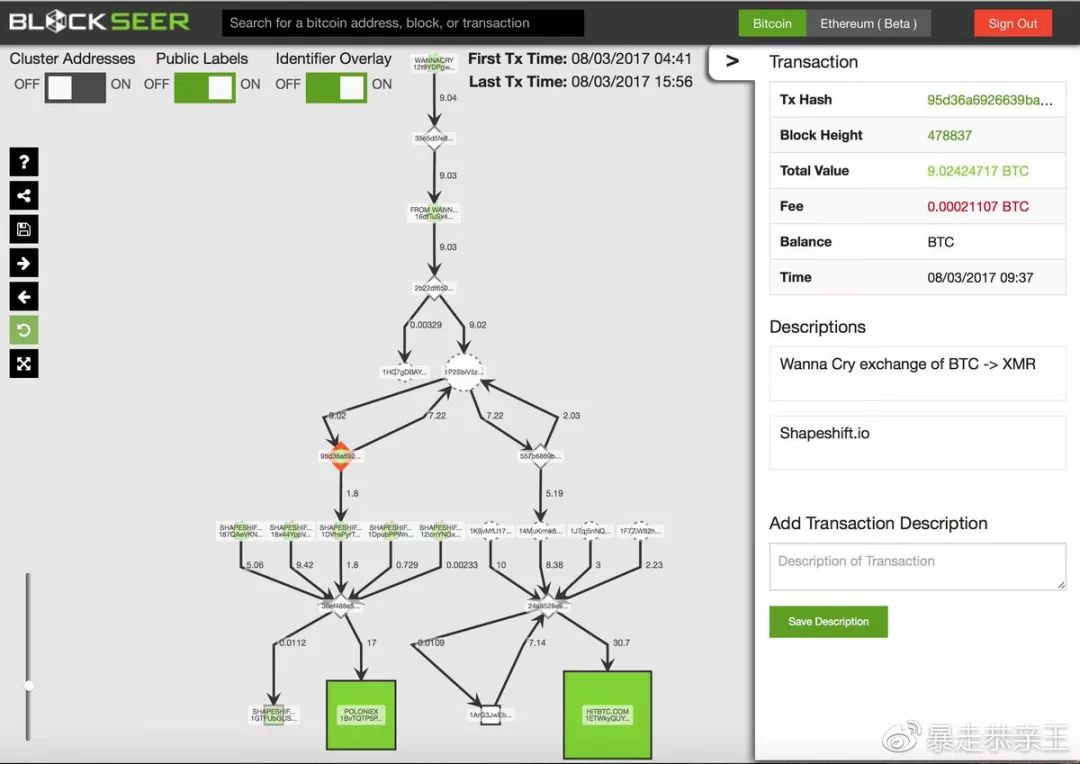Open the Tx Hash 95d36a6926639ba... link

click(x=989, y=100)
